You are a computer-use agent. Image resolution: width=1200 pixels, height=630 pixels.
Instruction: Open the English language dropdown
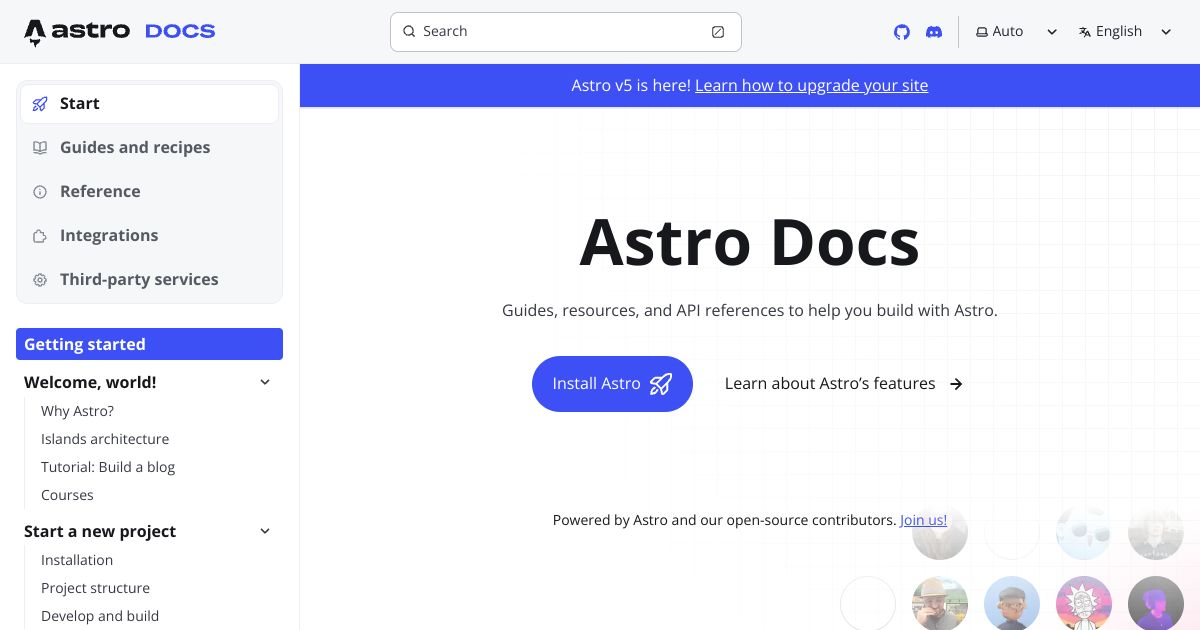click(x=1125, y=32)
